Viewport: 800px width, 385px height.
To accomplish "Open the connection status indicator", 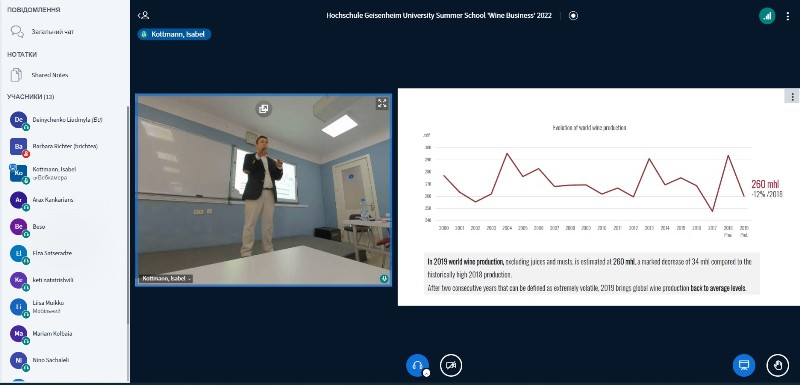I will [766, 16].
